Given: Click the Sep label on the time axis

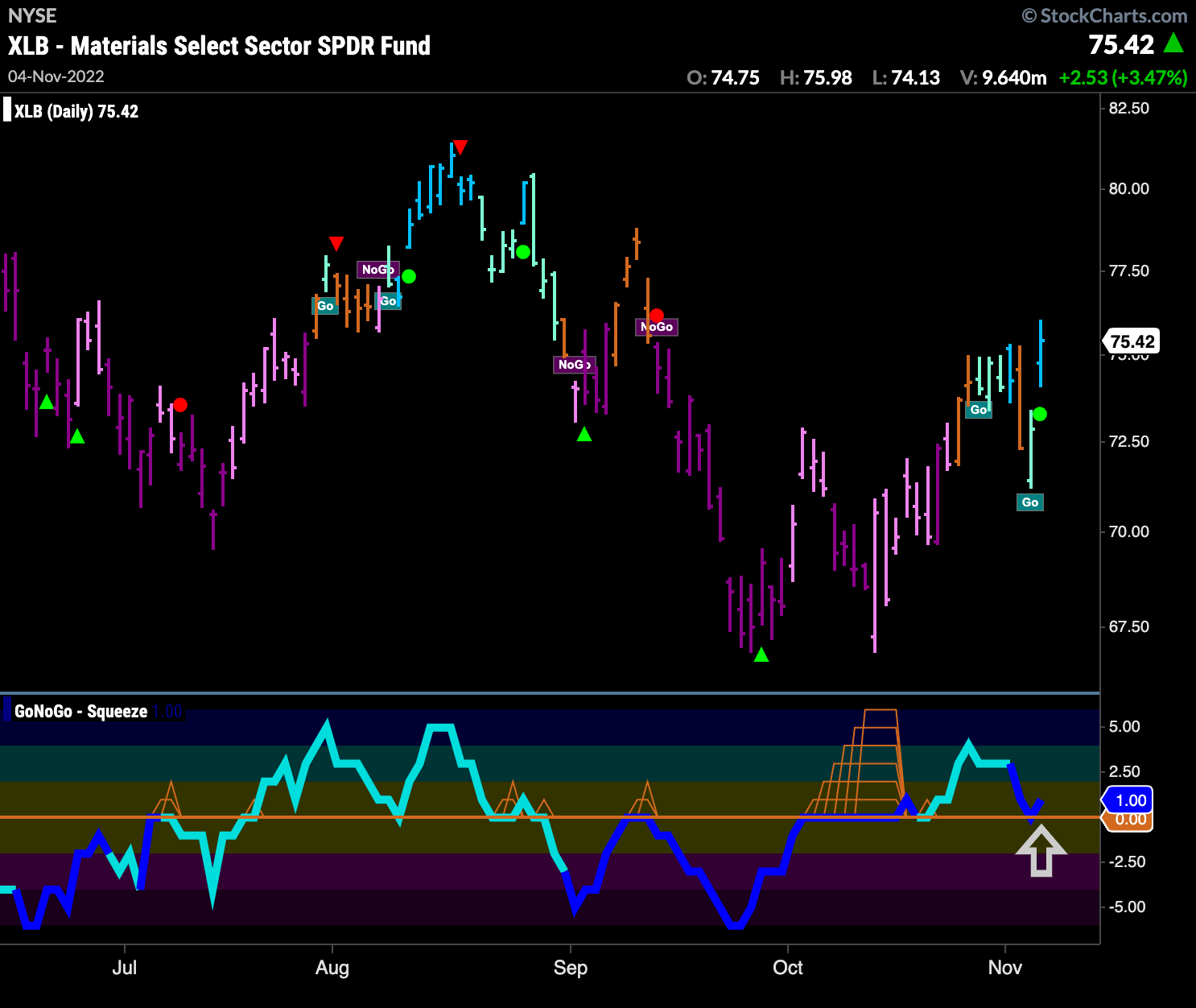Looking at the screenshot, I should coord(571,968).
